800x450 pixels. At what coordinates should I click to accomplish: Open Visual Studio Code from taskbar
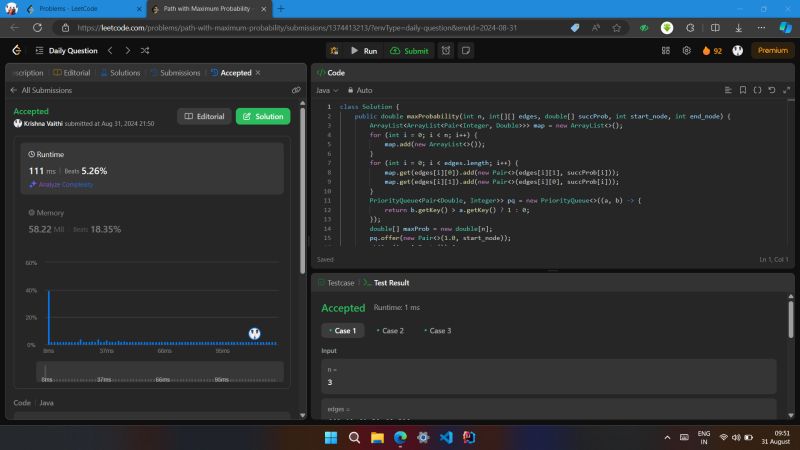447,438
